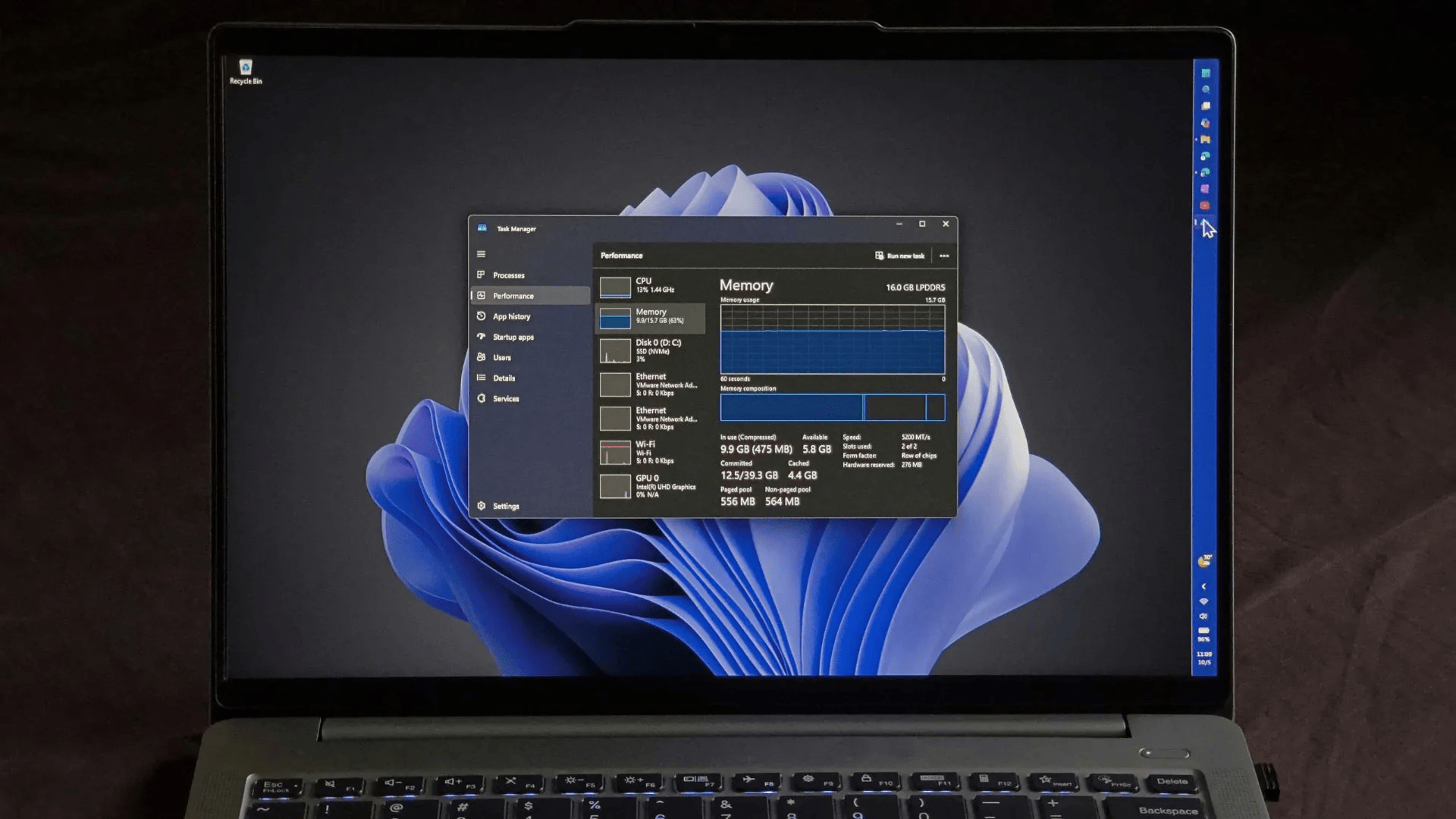The height and width of the screenshot is (819, 1456).
Task: Open App history in Task Manager
Action: coord(529,316)
